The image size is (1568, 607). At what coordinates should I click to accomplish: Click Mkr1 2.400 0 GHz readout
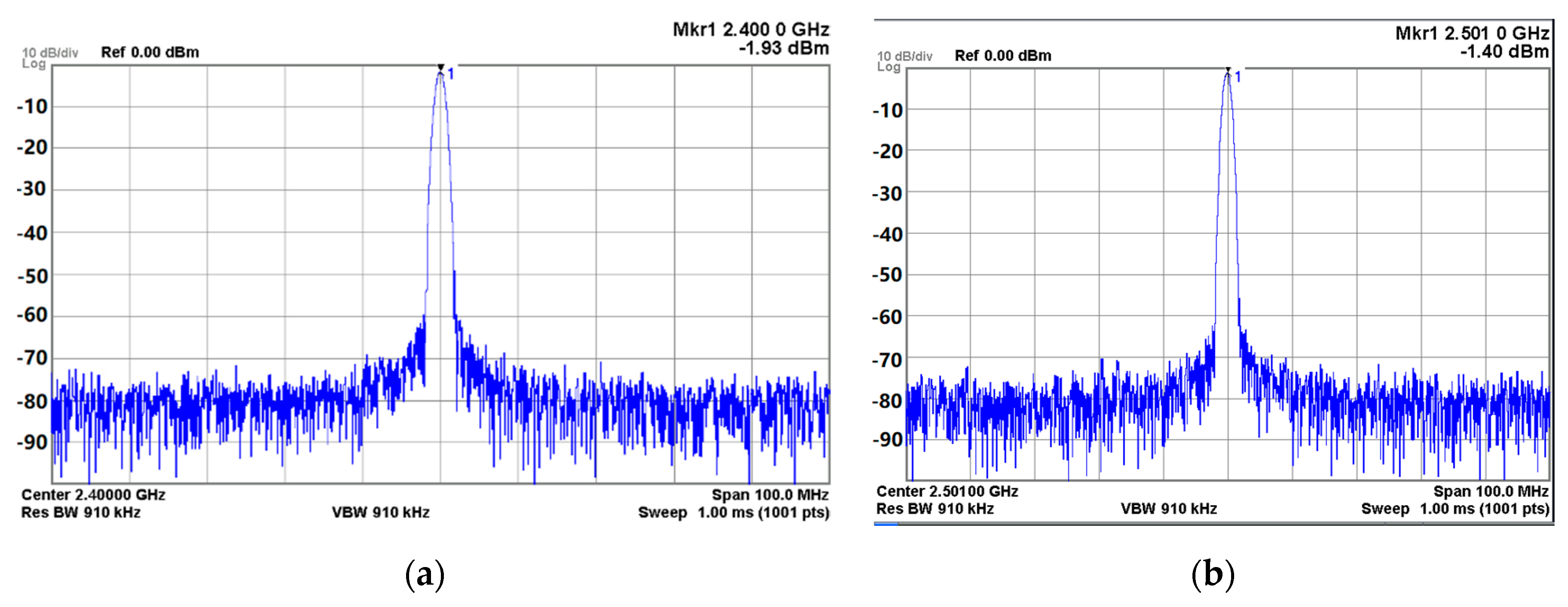pyautogui.click(x=751, y=29)
